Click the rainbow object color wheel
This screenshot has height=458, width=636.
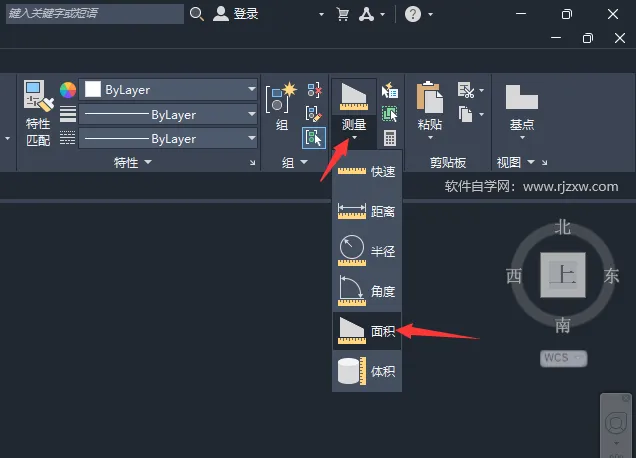(68, 90)
